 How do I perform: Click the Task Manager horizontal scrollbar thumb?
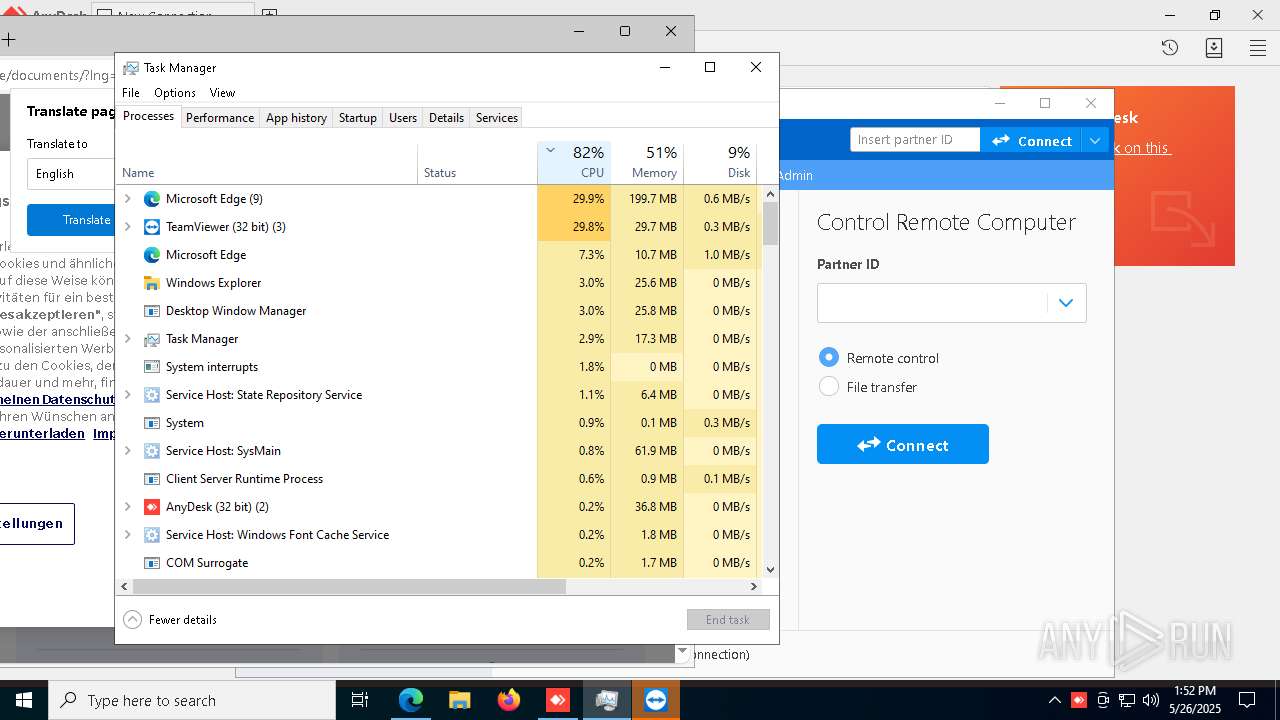click(x=349, y=586)
